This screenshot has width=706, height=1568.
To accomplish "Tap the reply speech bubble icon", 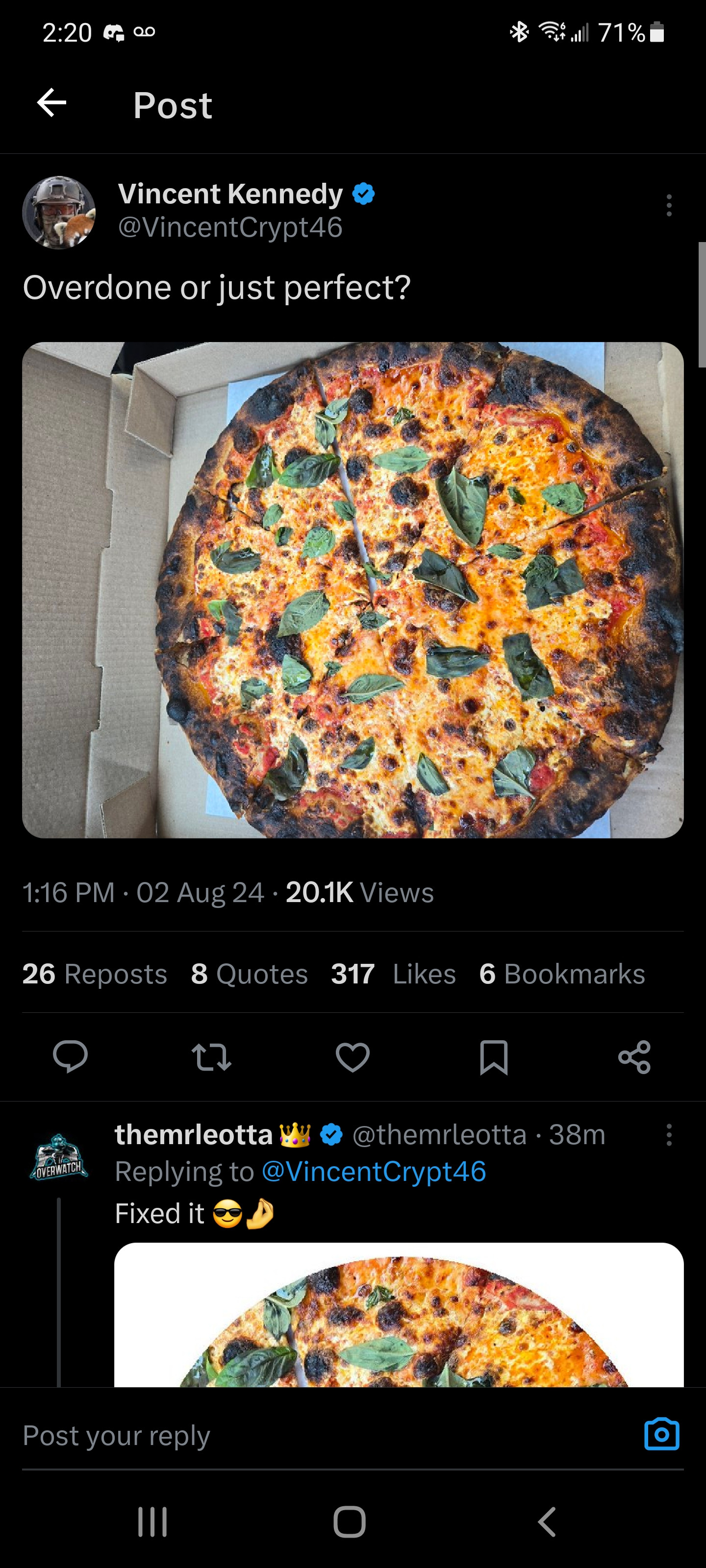I will click(x=70, y=1056).
